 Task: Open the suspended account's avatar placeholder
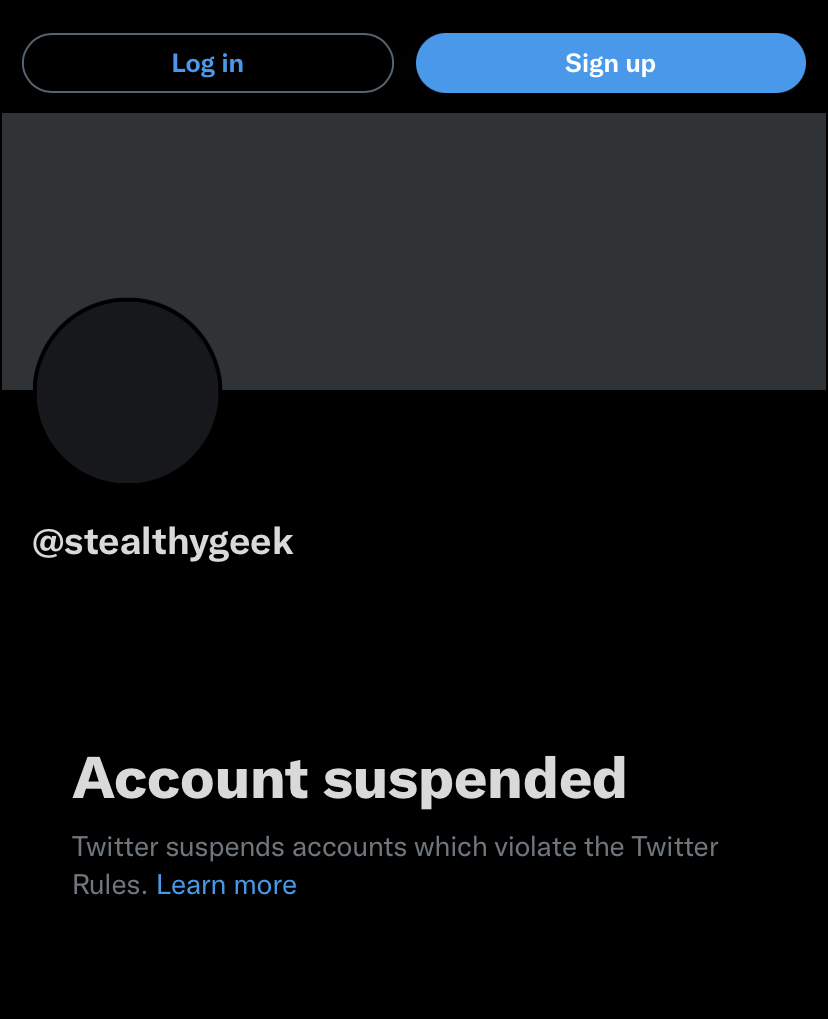pyautogui.click(x=127, y=391)
